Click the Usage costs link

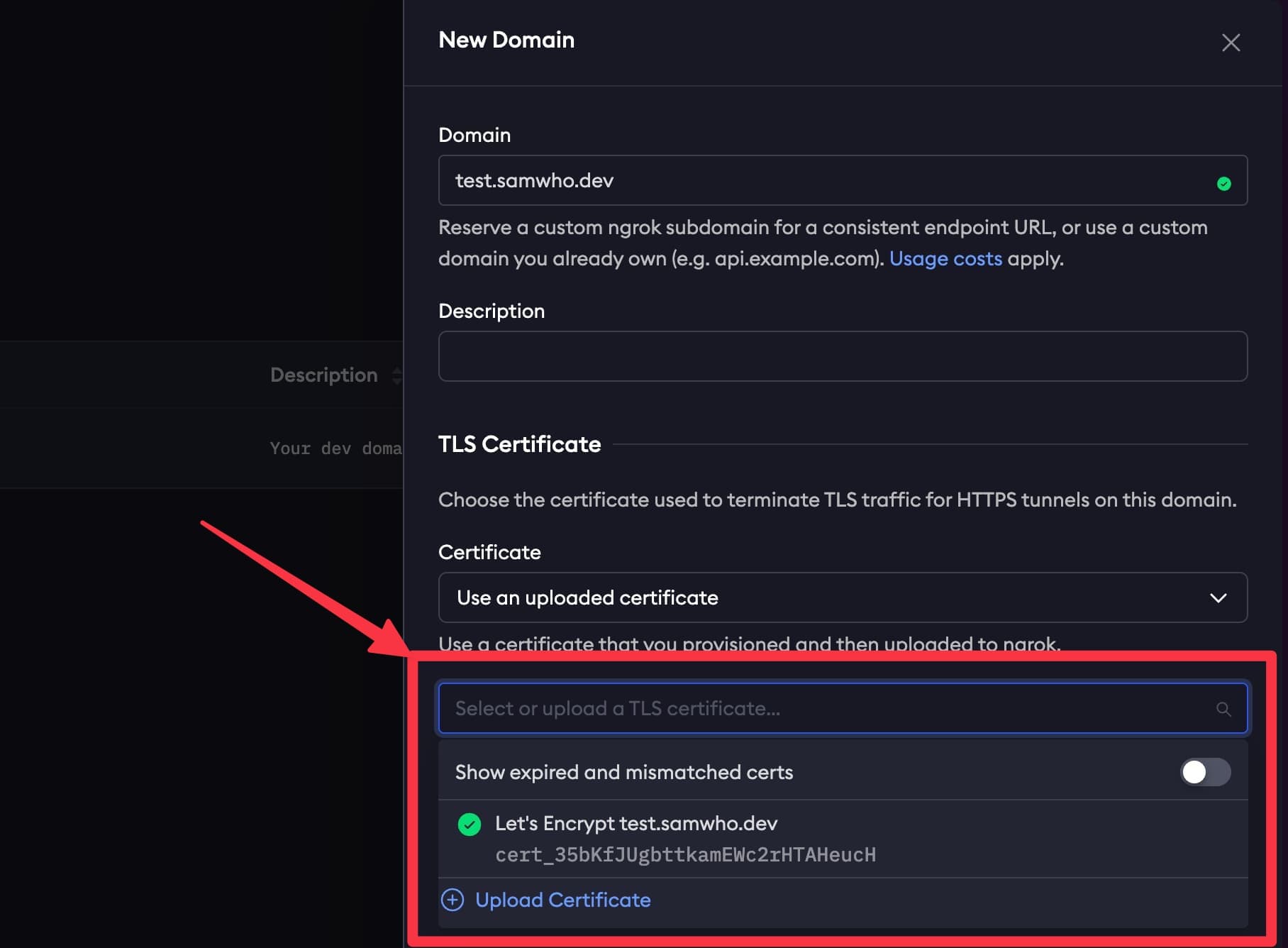tap(945, 258)
